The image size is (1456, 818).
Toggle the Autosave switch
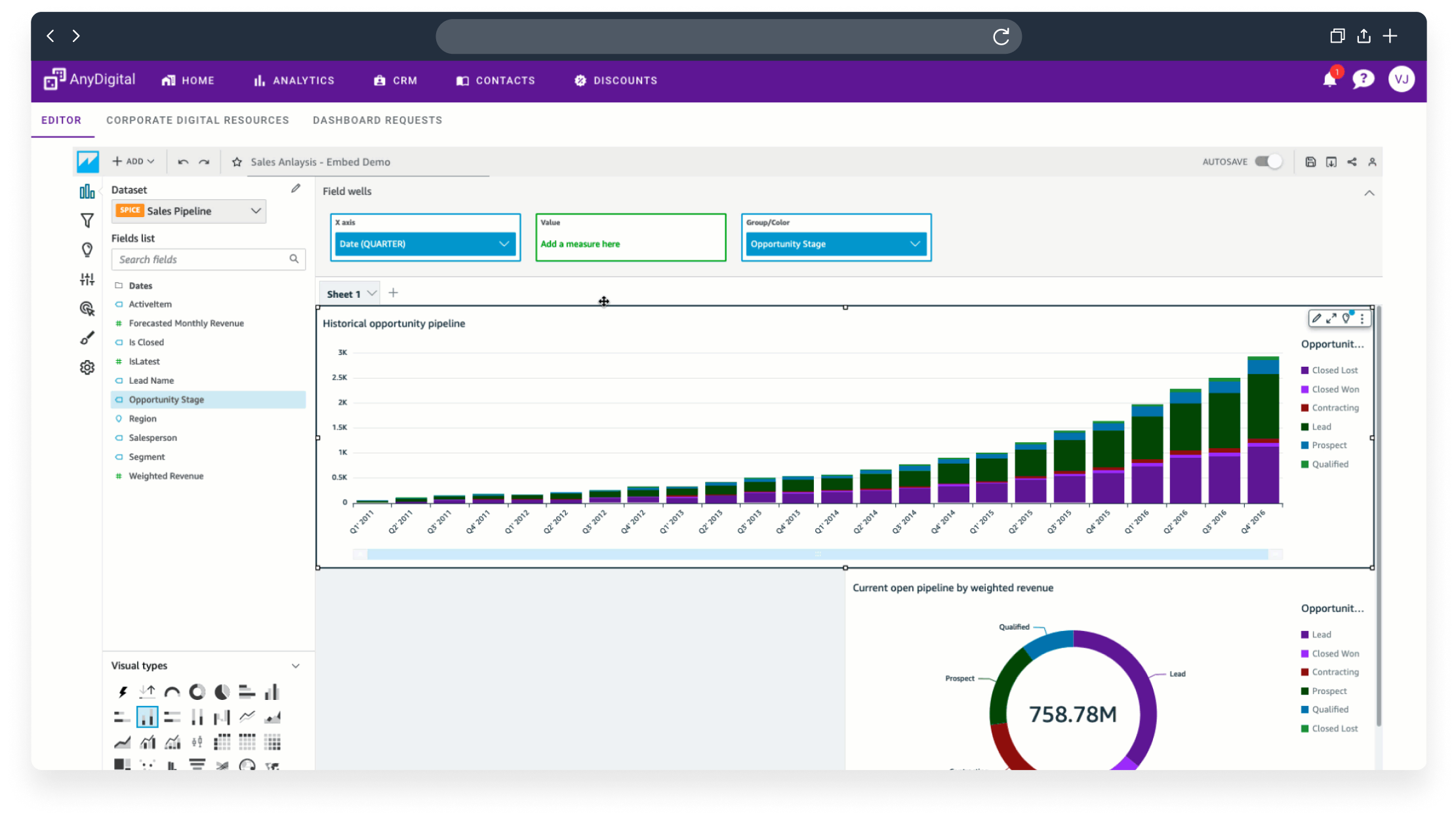point(1268,162)
